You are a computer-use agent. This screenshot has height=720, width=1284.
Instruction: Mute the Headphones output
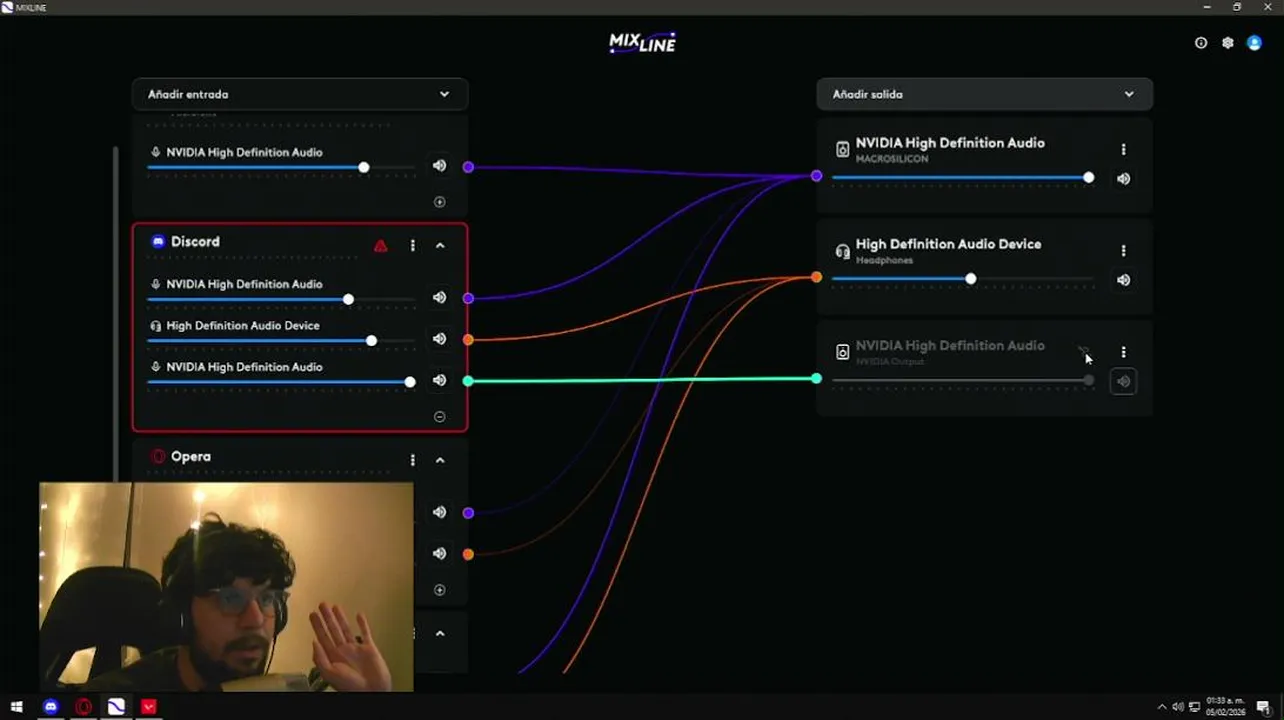tap(1123, 280)
